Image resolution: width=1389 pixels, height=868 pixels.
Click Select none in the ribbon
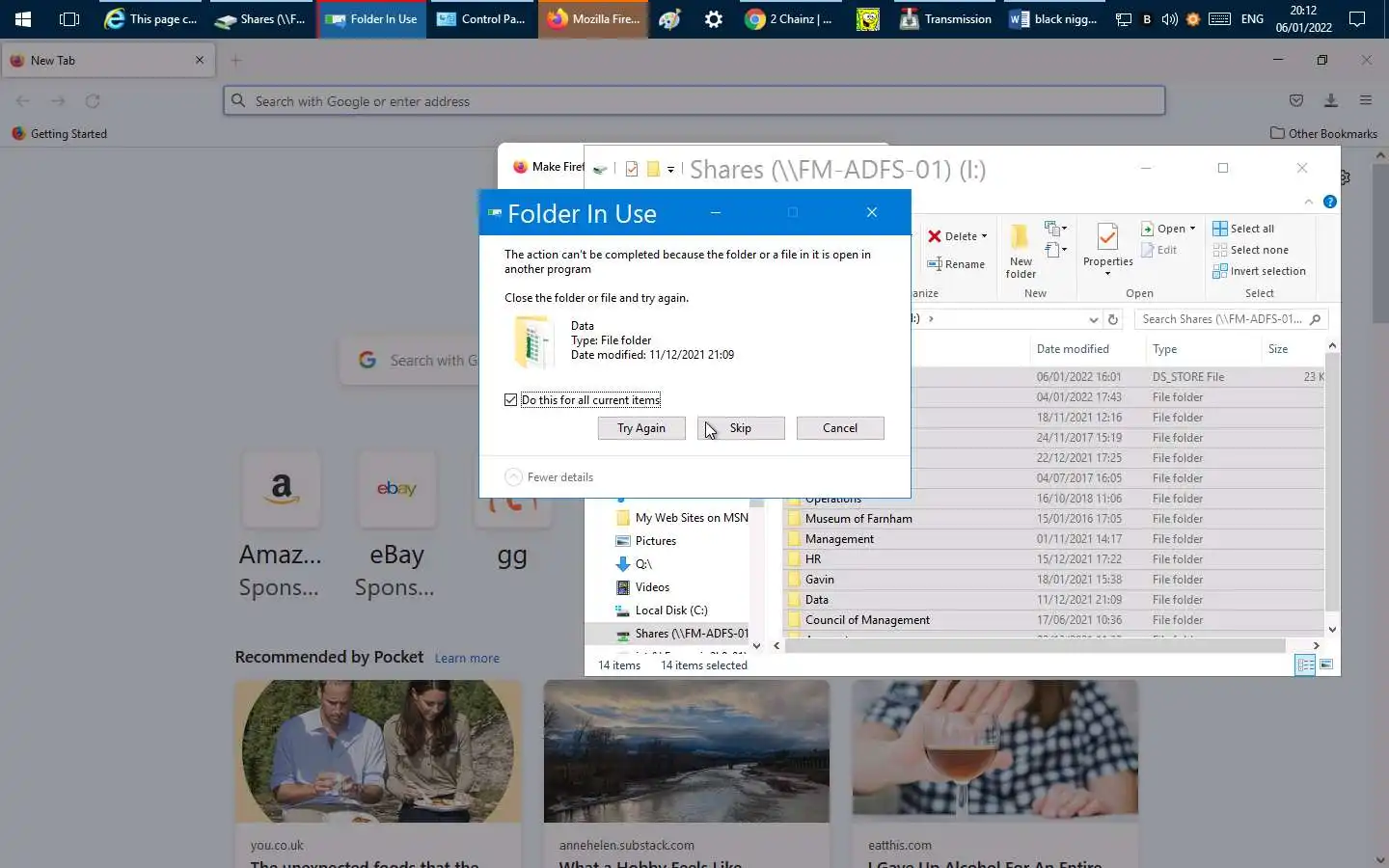[x=1250, y=250]
